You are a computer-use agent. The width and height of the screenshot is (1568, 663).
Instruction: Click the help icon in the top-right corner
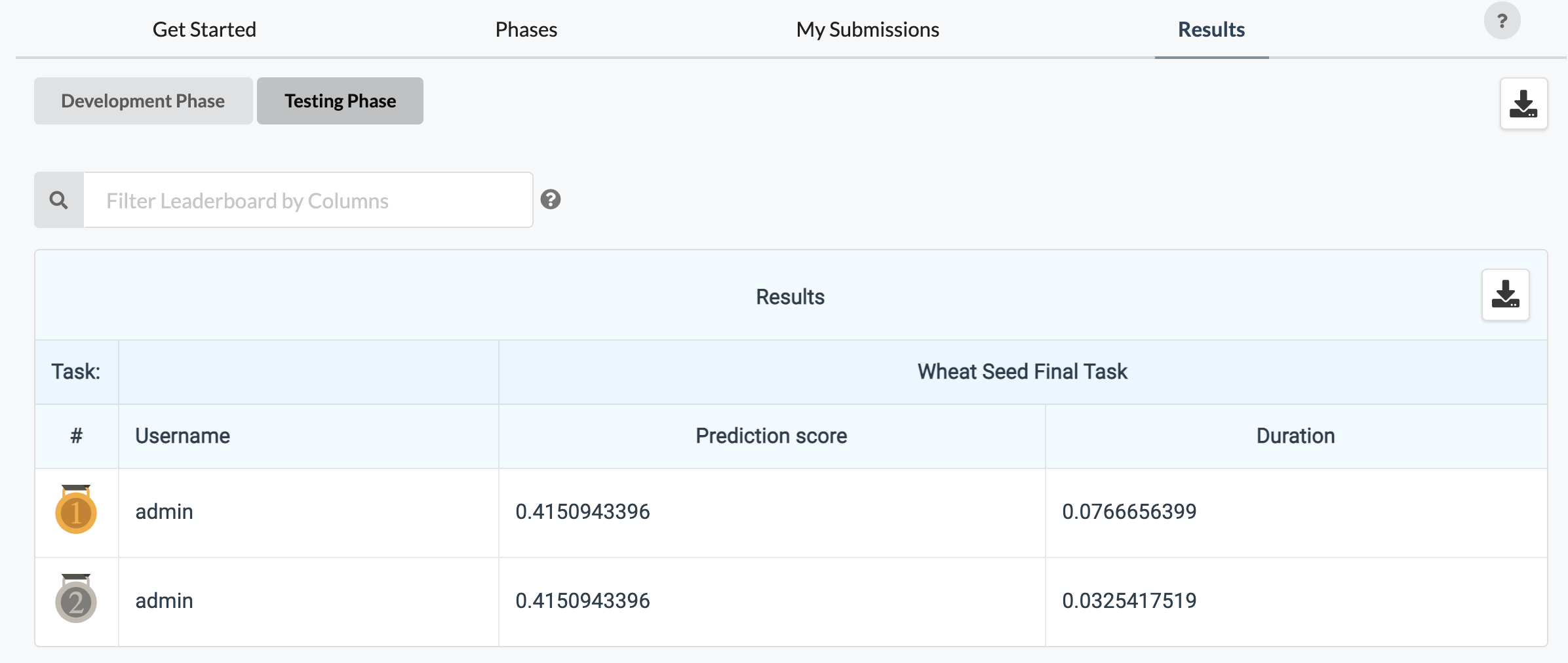[x=1501, y=20]
